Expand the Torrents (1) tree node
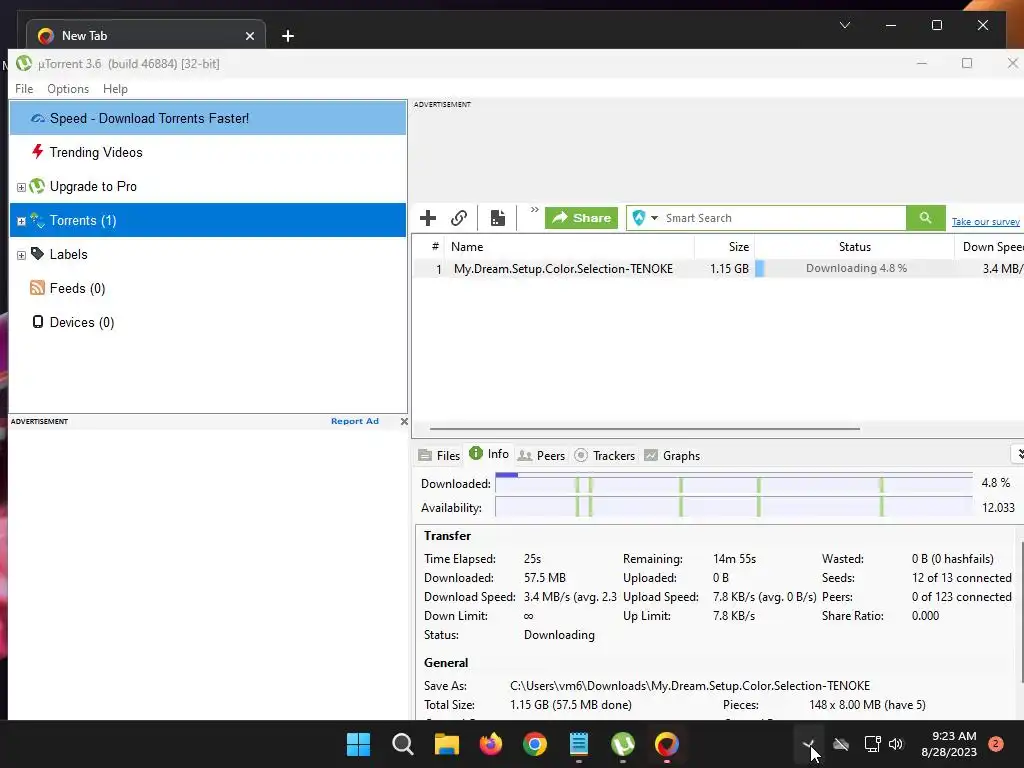Screen dimensions: 1024x768 click(x=21, y=221)
